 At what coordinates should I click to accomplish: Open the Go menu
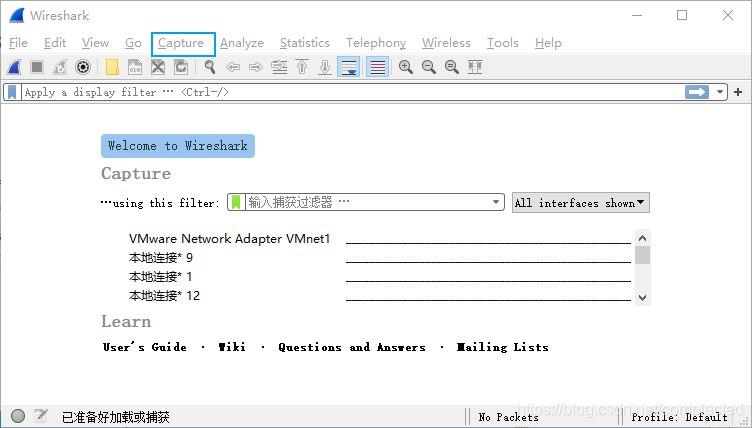point(133,43)
